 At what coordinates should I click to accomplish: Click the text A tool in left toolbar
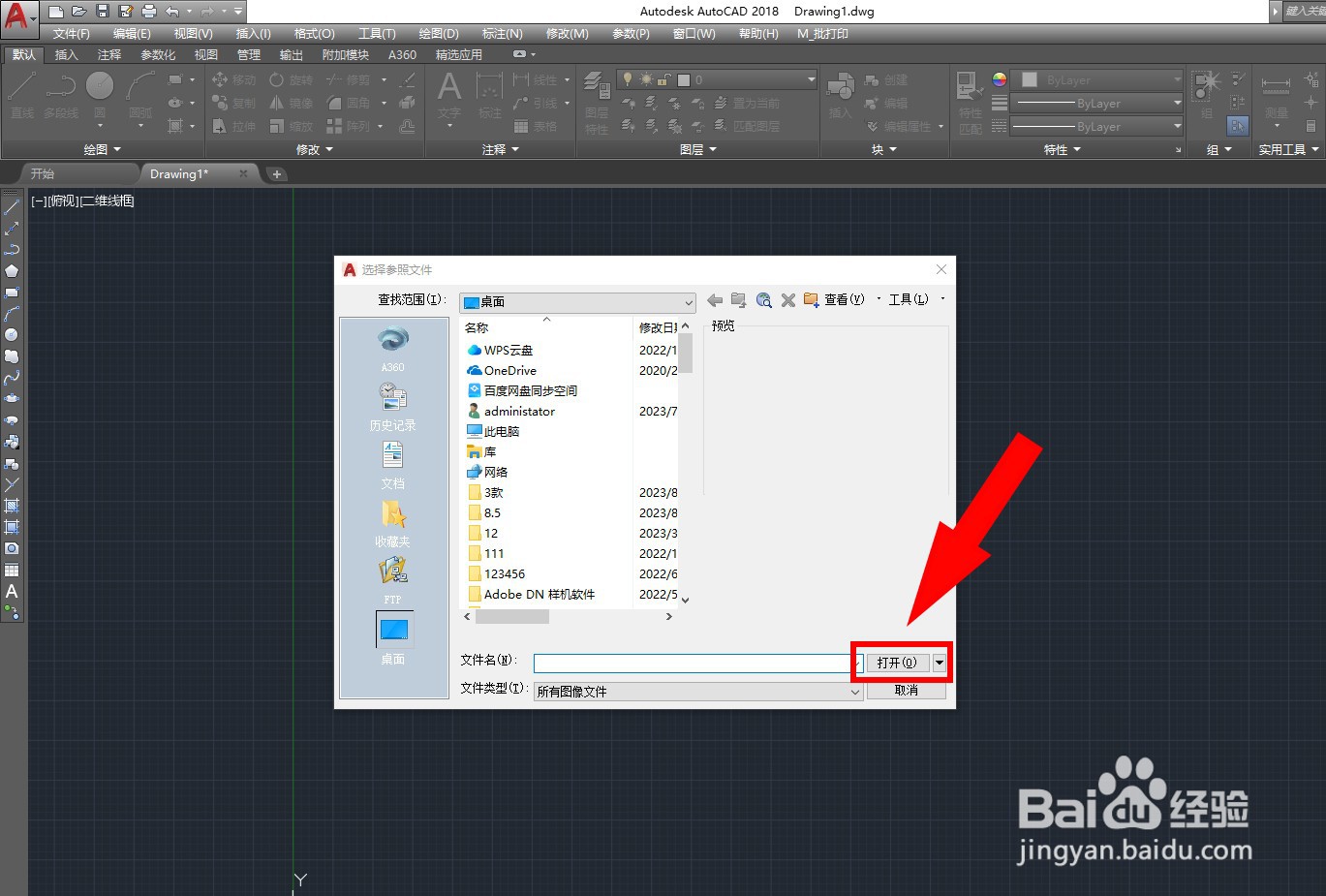(x=12, y=592)
